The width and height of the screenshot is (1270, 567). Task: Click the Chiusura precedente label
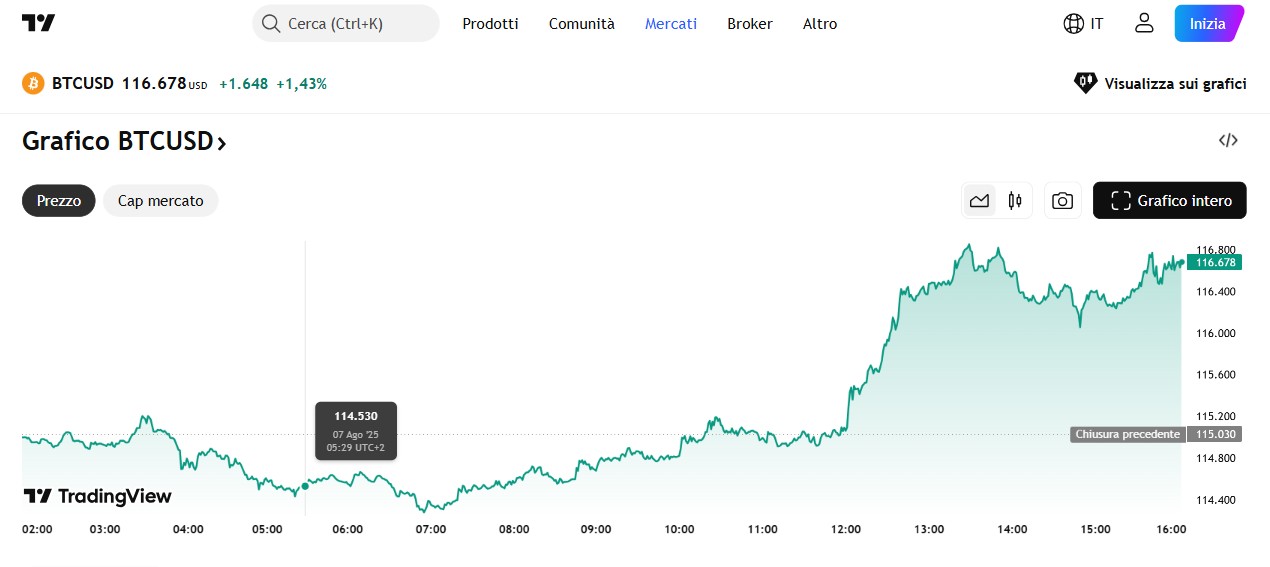(1127, 434)
